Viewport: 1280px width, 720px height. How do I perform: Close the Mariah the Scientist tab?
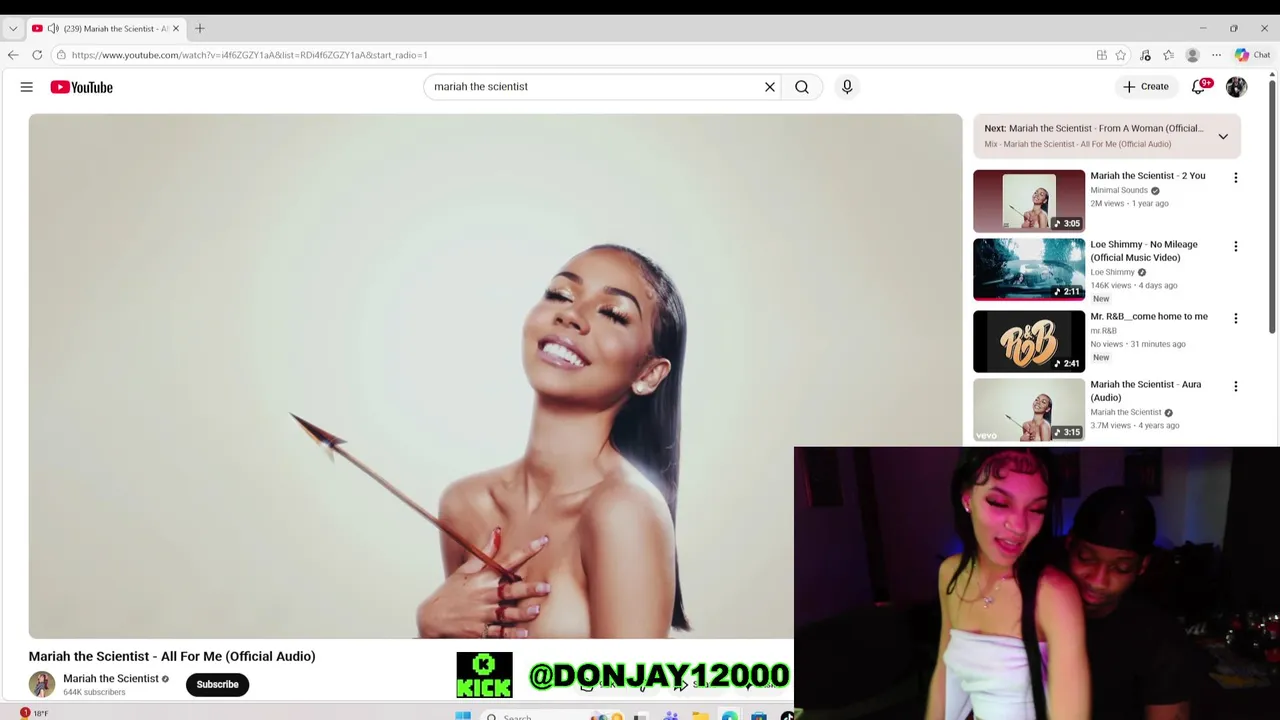(176, 28)
